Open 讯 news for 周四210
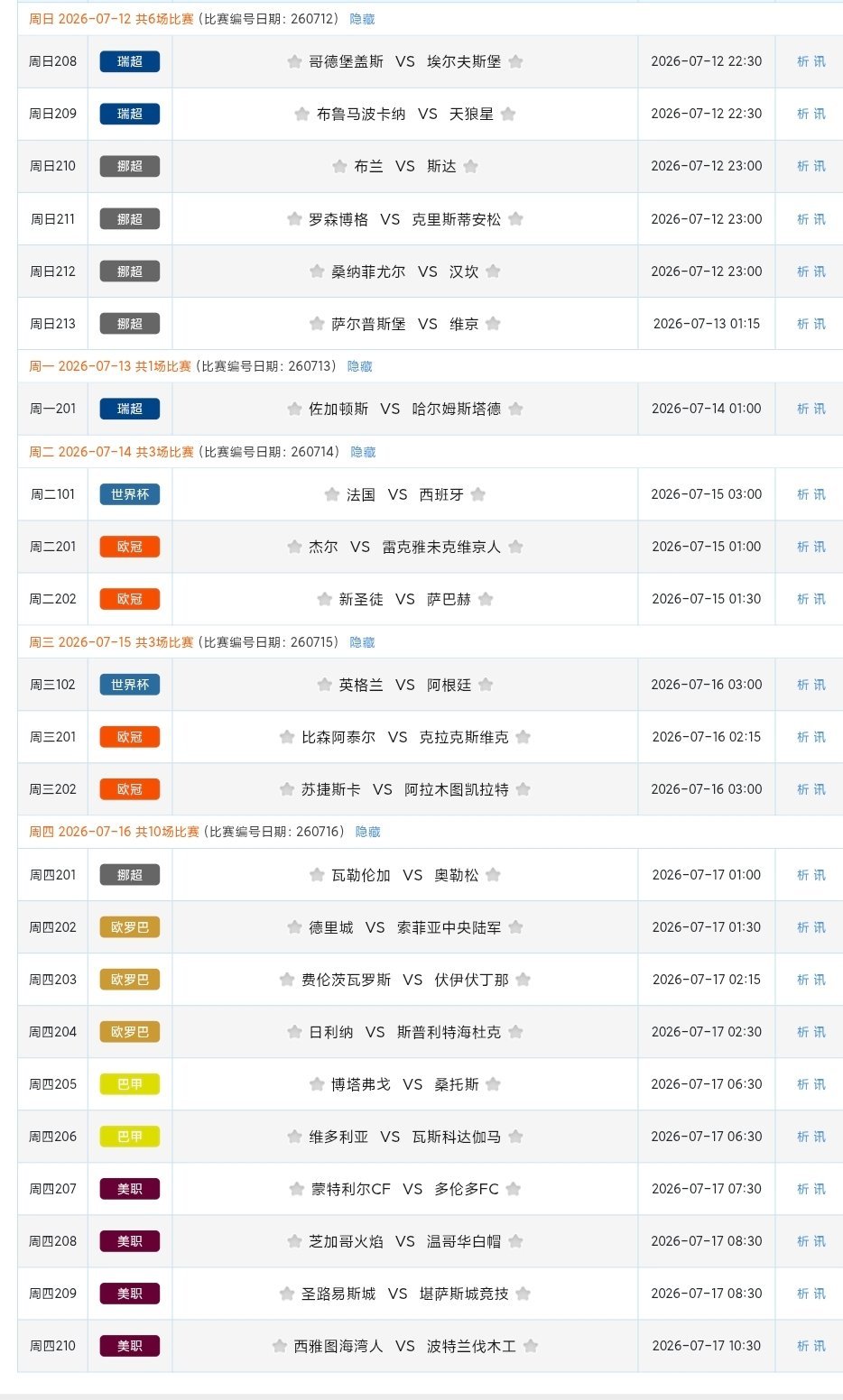The image size is (843, 1400). click(x=820, y=1346)
